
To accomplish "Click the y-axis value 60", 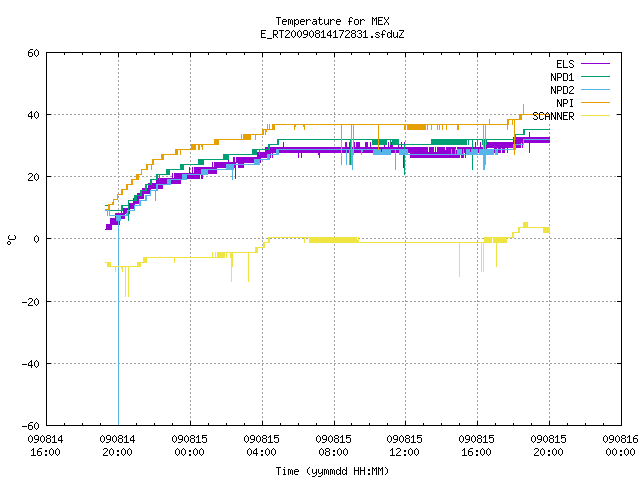I will [x=33, y=53].
